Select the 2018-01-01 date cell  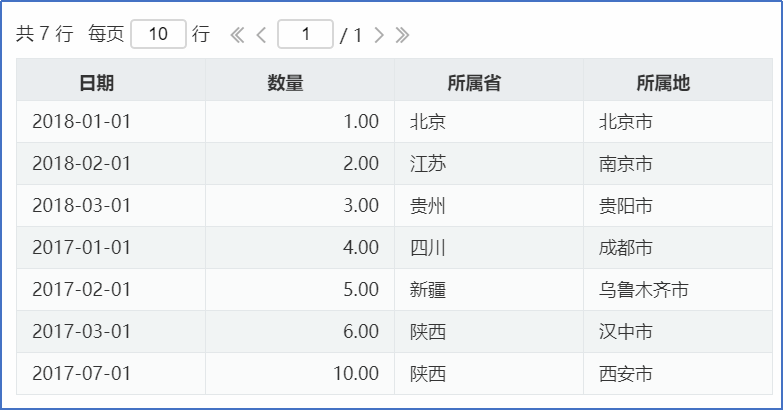pos(111,122)
